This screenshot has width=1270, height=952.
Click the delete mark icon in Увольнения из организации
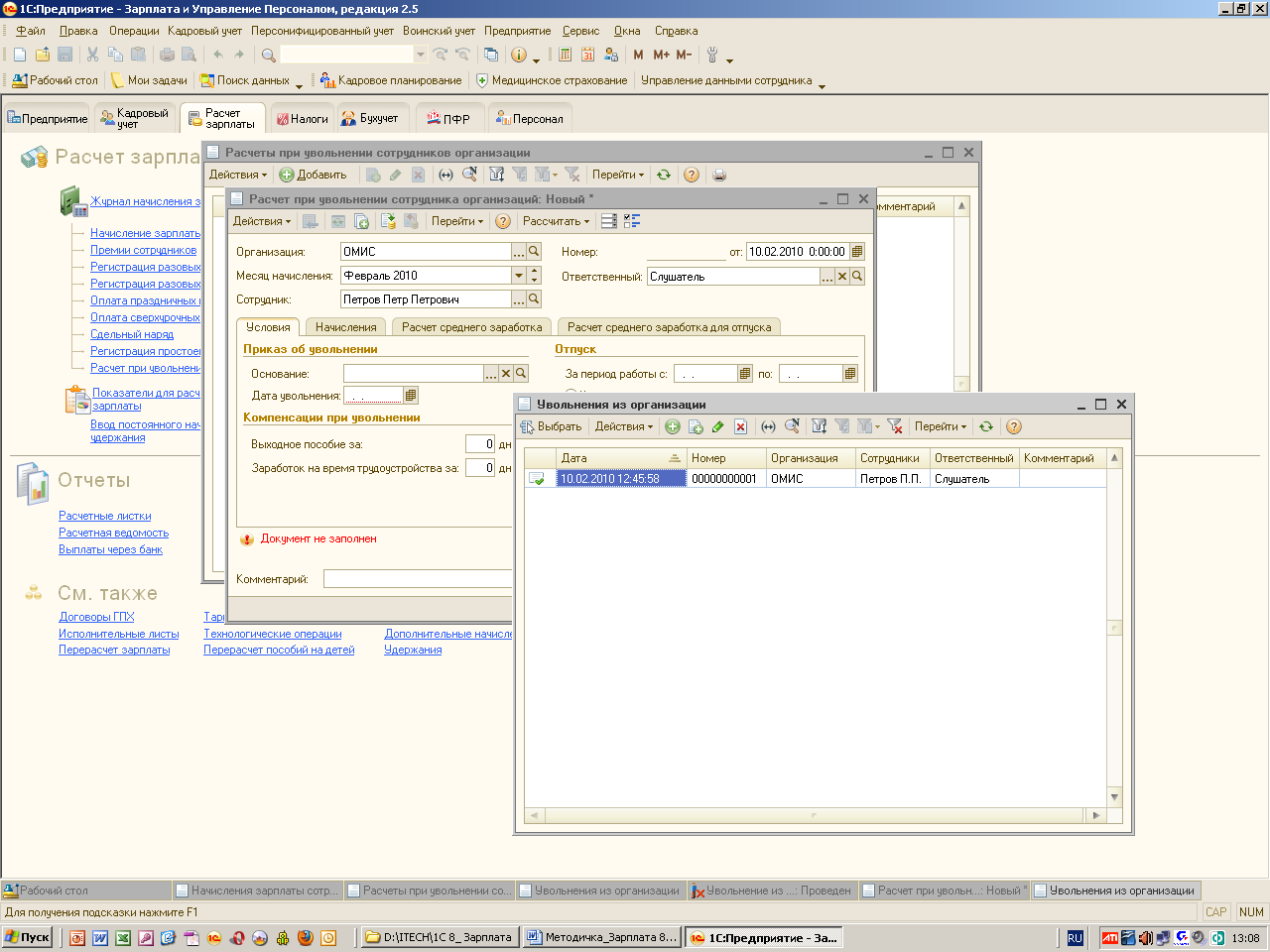point(740,426)
